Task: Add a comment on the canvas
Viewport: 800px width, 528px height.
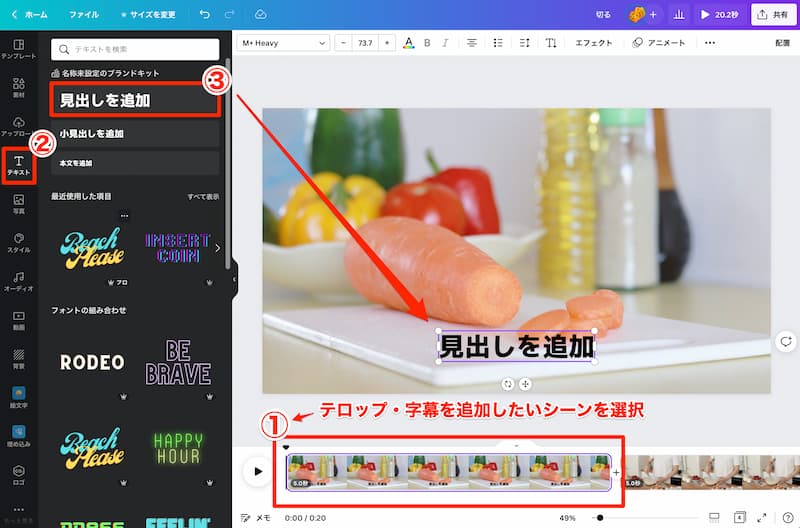Action: [786, 341]
